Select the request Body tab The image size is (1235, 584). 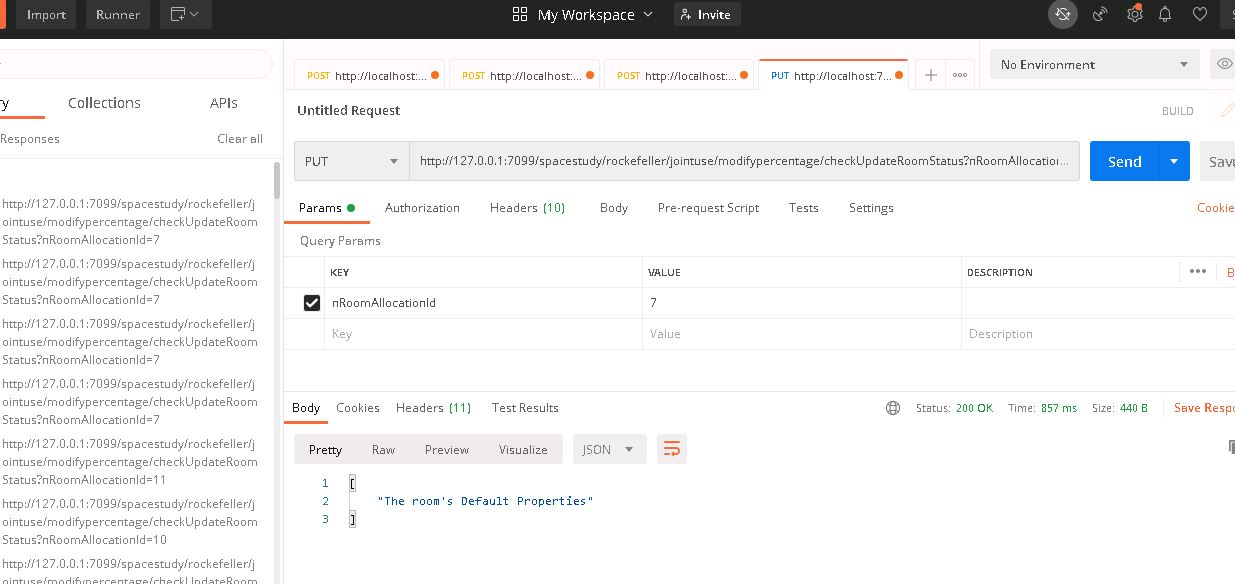tap(614, 207)
